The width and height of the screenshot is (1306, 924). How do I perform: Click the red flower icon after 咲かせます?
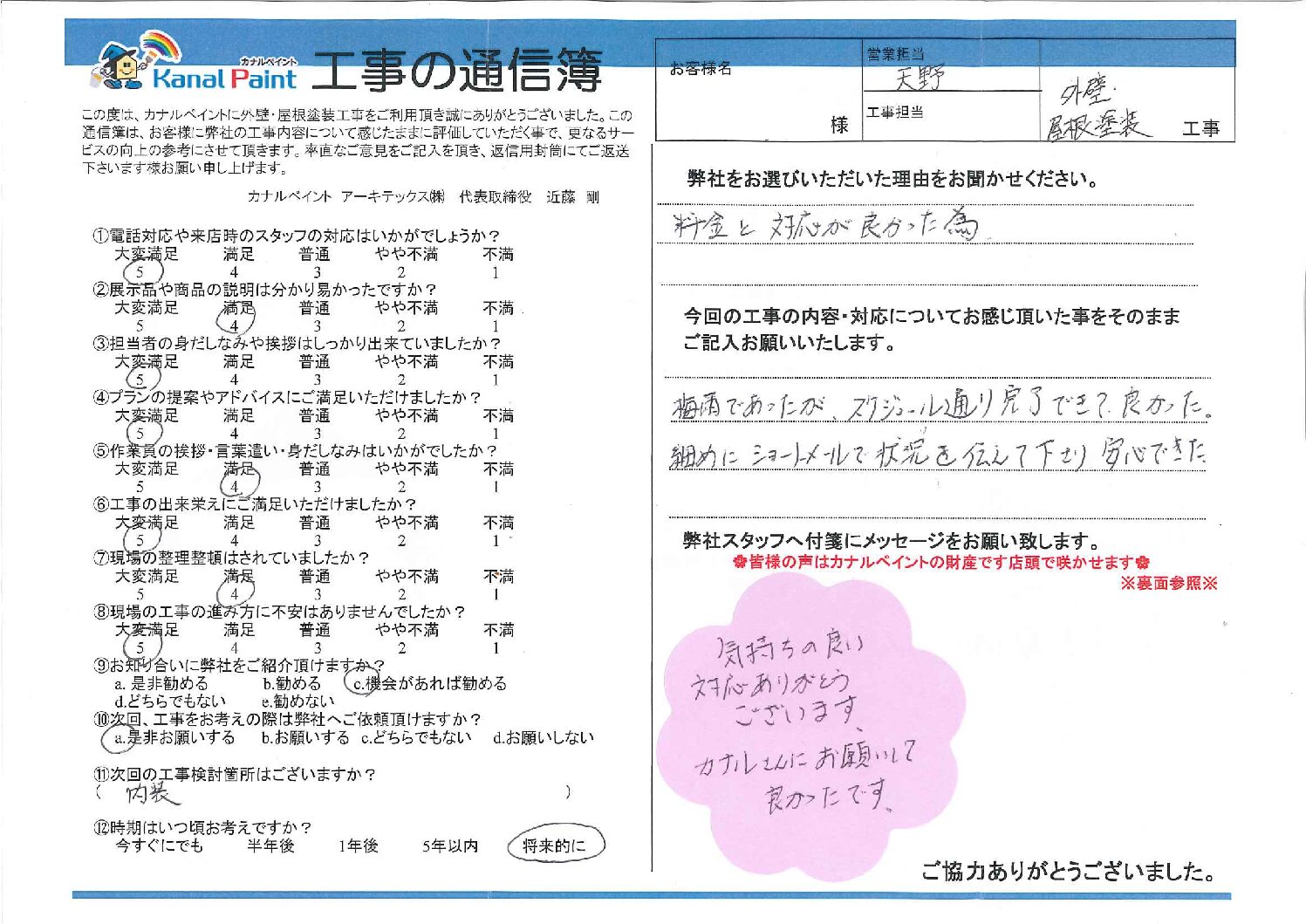pyautogui.click(x=1143, y=563)
